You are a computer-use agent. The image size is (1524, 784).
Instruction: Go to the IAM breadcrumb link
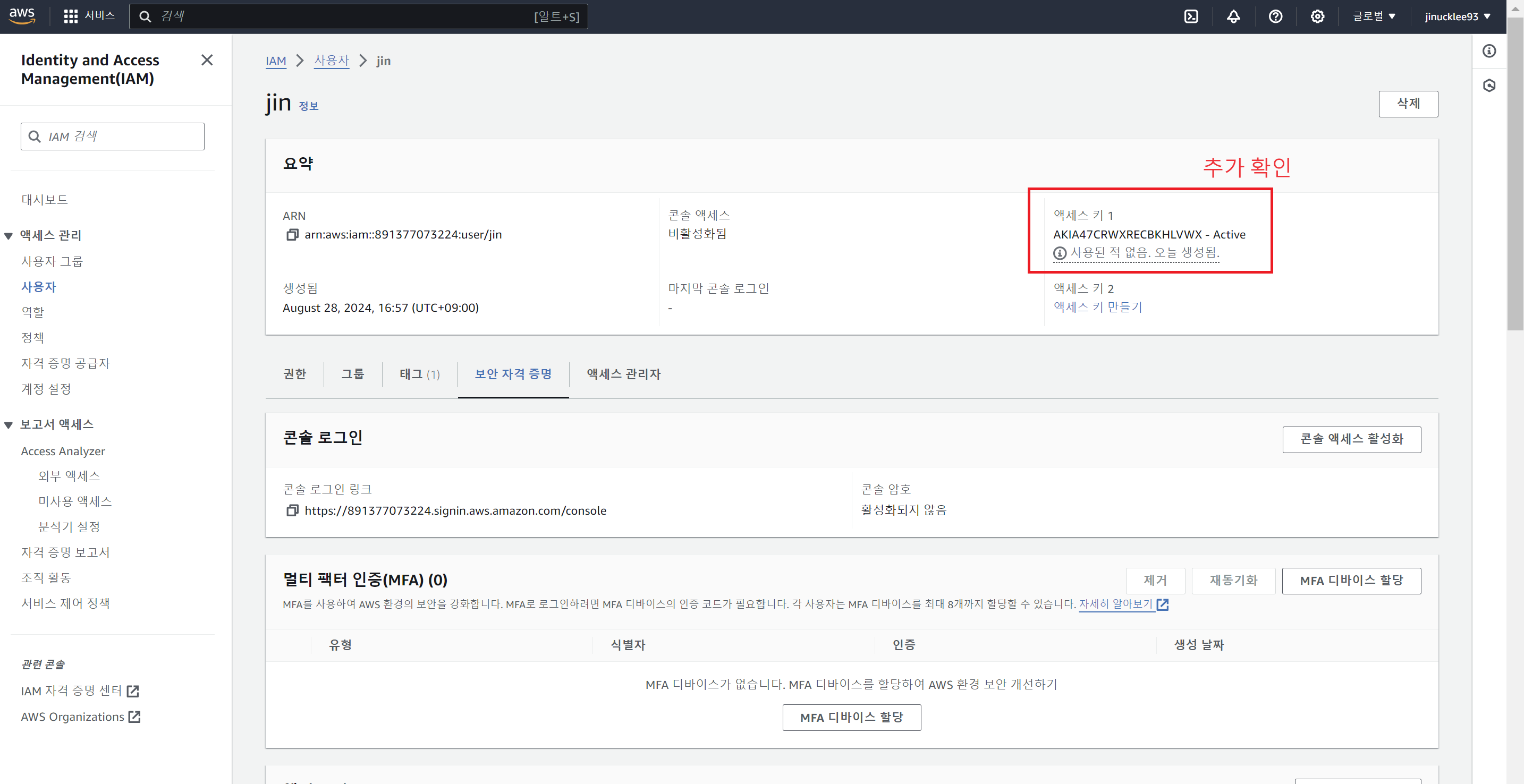click(276, 61)
